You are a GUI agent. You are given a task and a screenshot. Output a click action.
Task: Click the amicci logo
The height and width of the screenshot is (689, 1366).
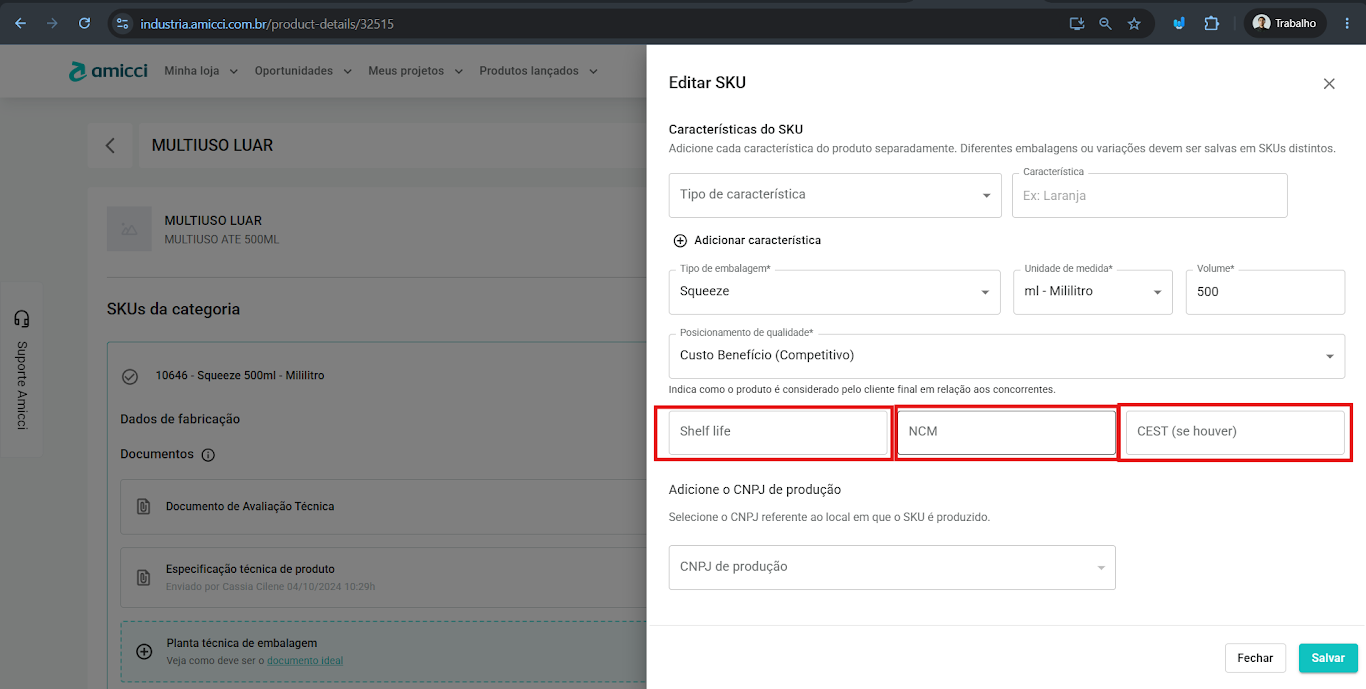point(108,71)
